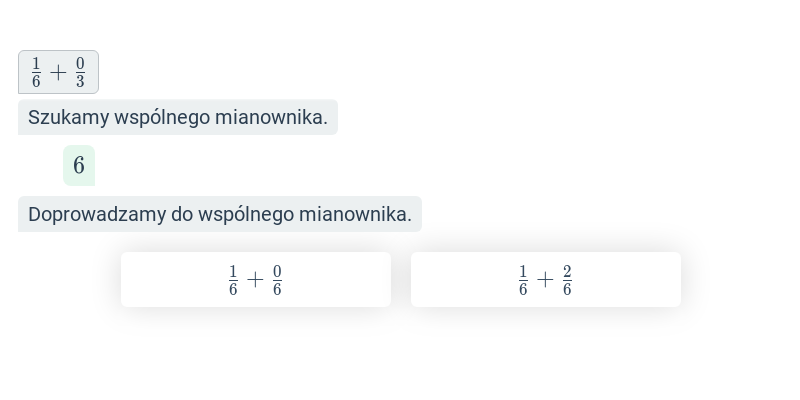Click the 1/6 fraction in the top expression

(x=36, y=72)
